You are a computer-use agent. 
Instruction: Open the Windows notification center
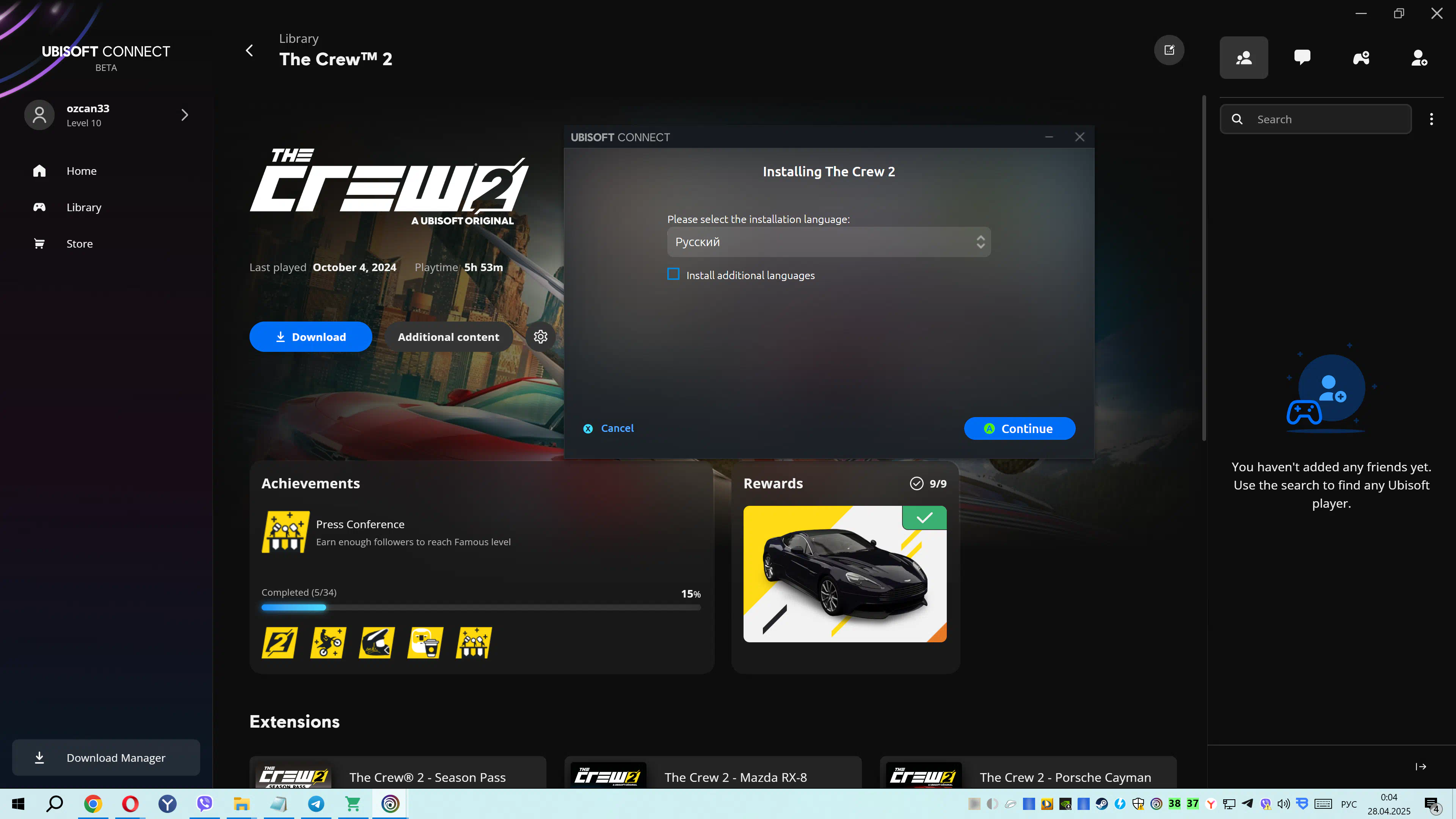click(1432, 804)
